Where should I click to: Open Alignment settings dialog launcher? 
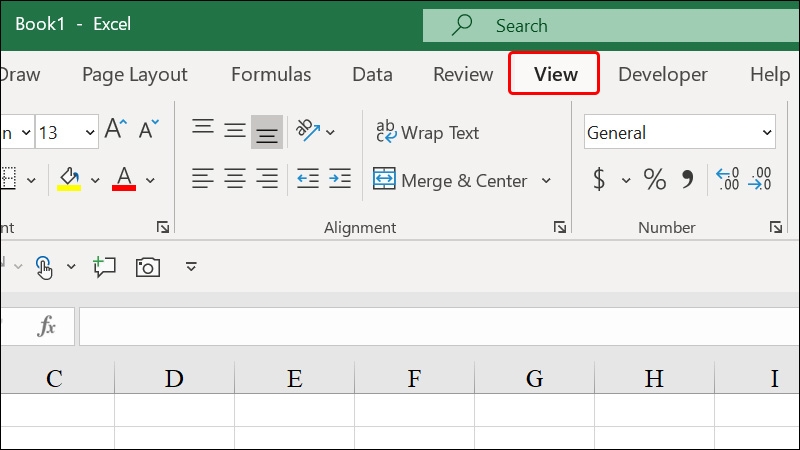[x=560, y=227]
